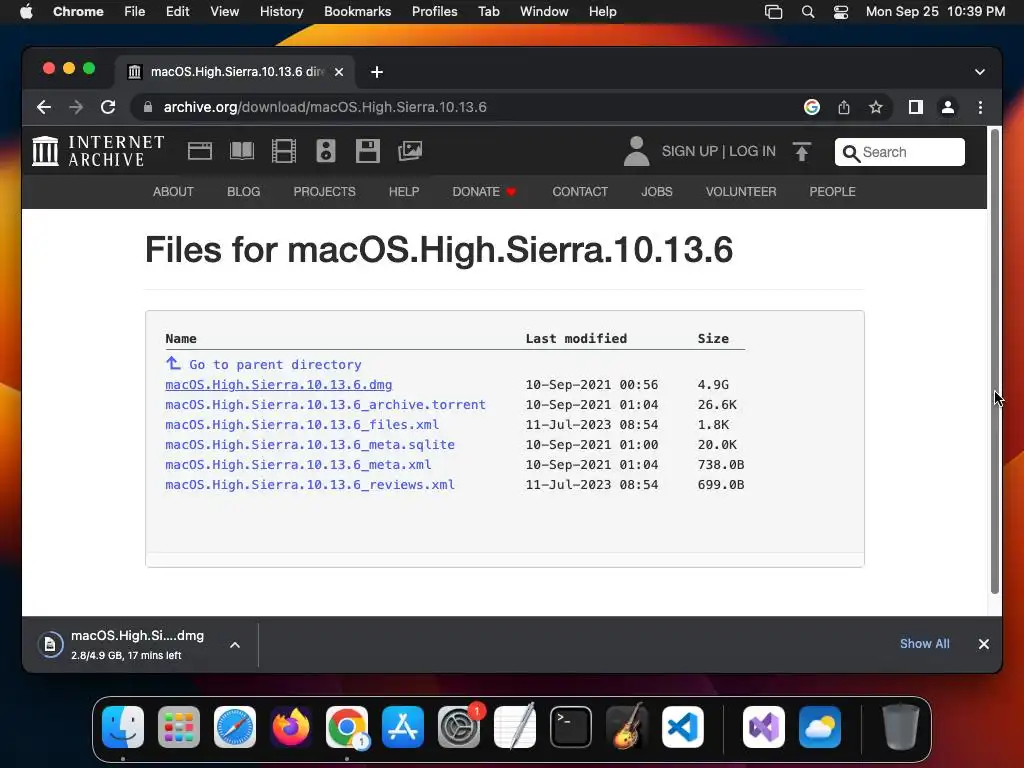Open Terminal from the Dock

pyautogui.click(x=571, y=727)
